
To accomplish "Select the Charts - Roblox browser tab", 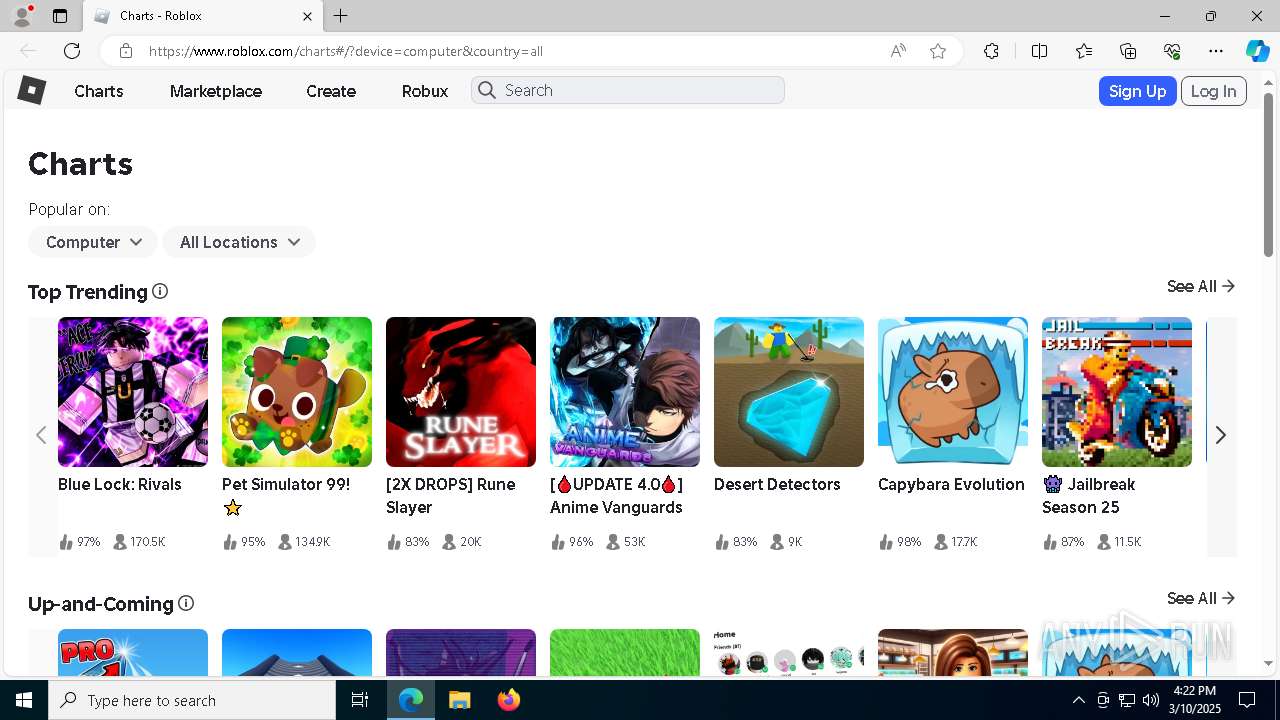I will pos(202,16).
